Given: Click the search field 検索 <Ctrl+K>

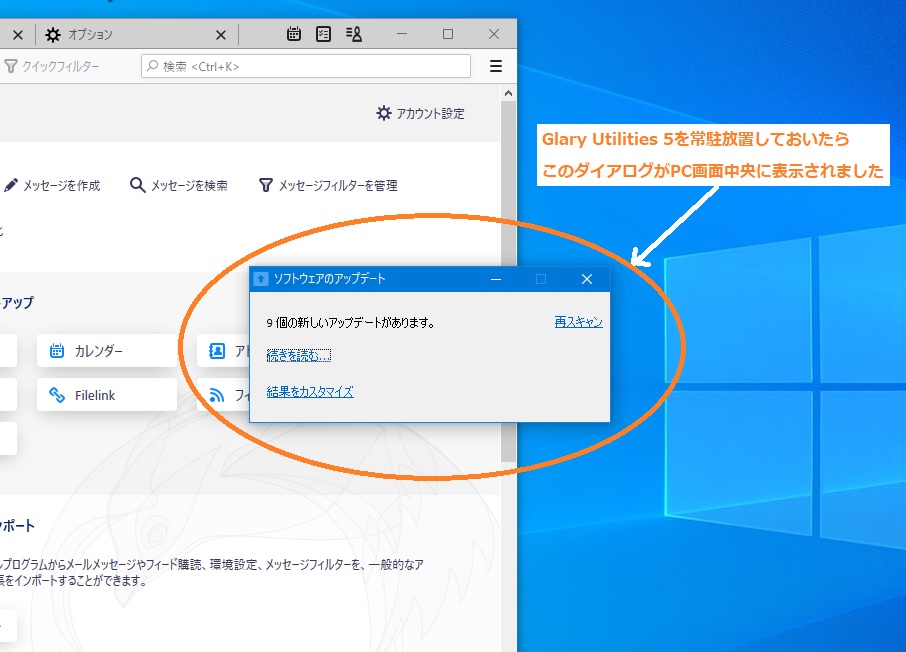Looking at the screenshot, I should (x=305, y=66).
